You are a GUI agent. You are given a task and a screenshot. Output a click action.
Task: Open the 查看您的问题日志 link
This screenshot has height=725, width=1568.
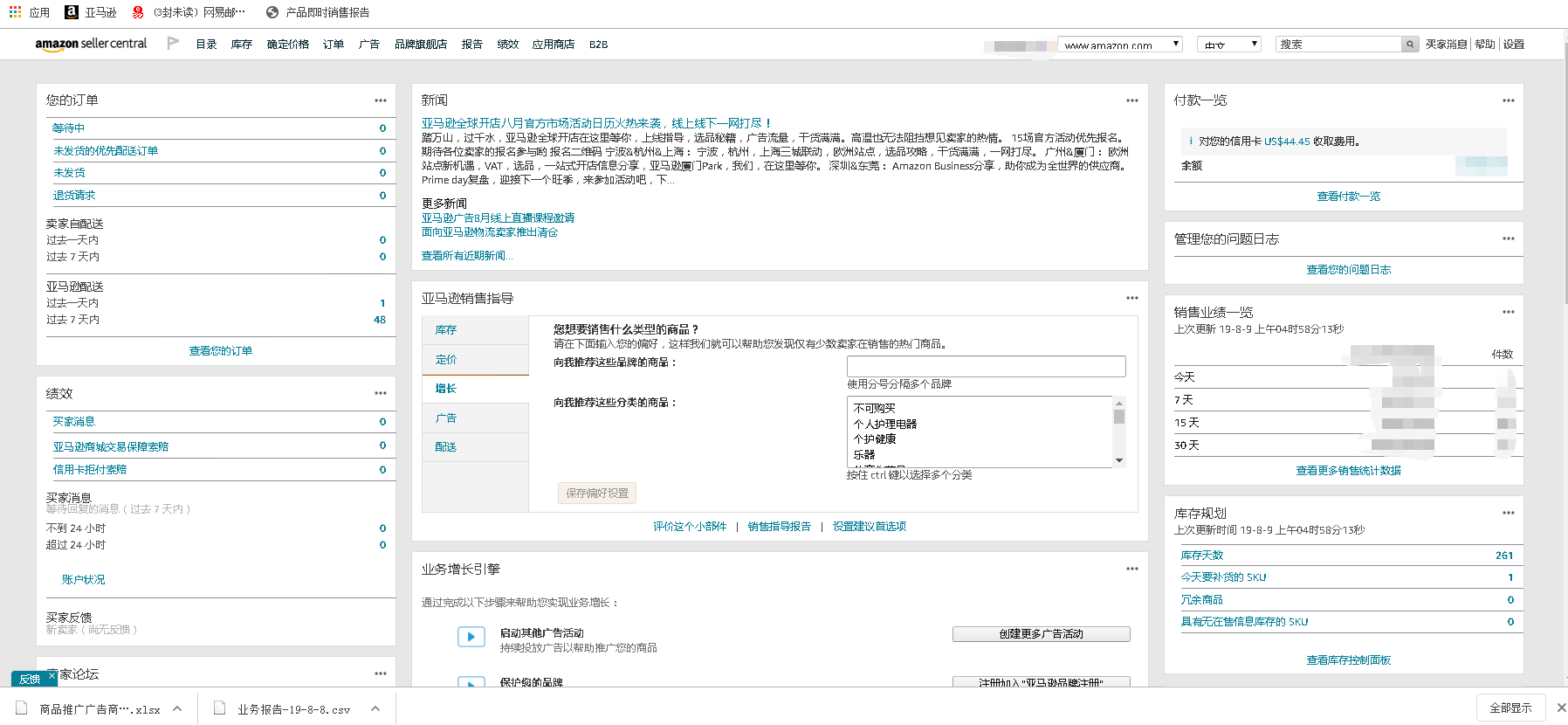coord(1349,270)
